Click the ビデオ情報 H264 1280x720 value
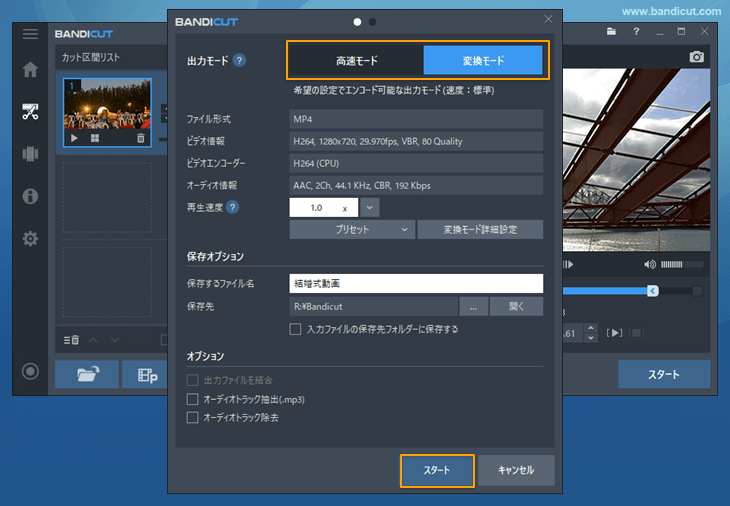The width and height of the screenshot is (730, 506). pos(416,141)
